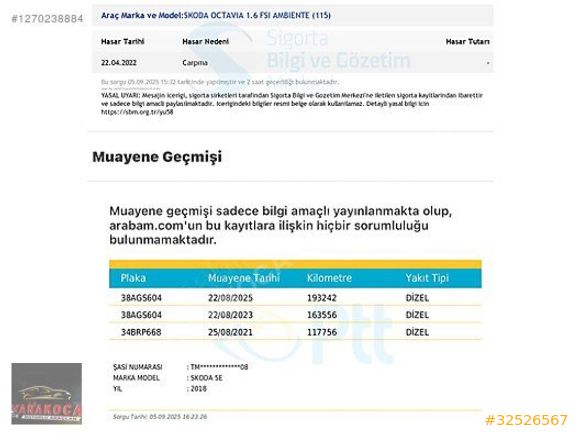The width and height of the screenshot is (580, 435).
Task: Click the 'Hasar Tutarı' header
Action: 468,41
